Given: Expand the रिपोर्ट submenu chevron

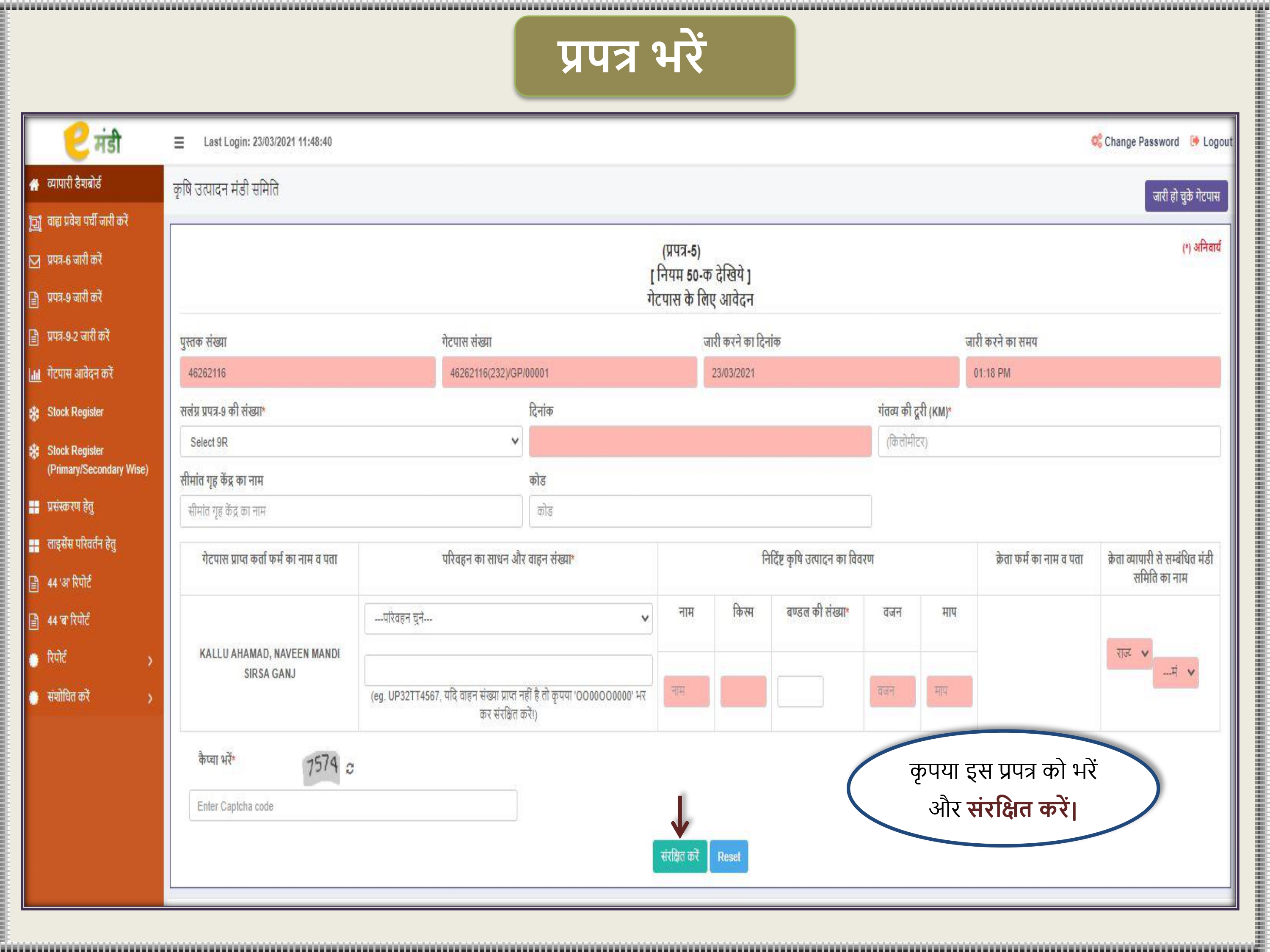Looking at the screenshot, I should tap(150, 661).
